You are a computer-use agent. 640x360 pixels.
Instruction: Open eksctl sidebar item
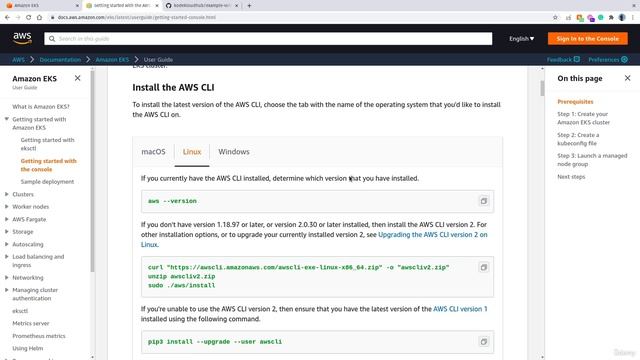click(x=20, y=311)
